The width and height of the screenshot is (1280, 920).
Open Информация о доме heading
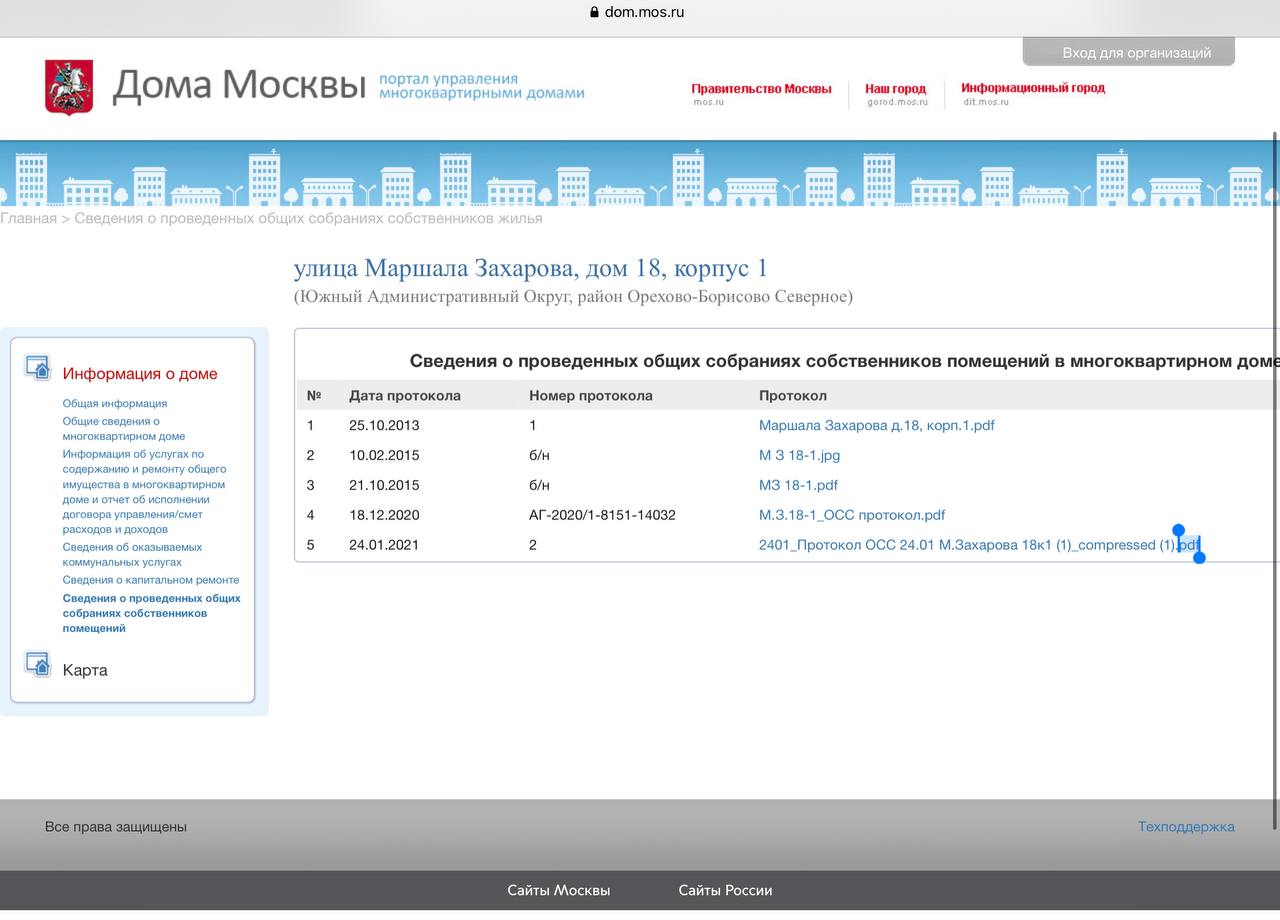coord(140,374)
